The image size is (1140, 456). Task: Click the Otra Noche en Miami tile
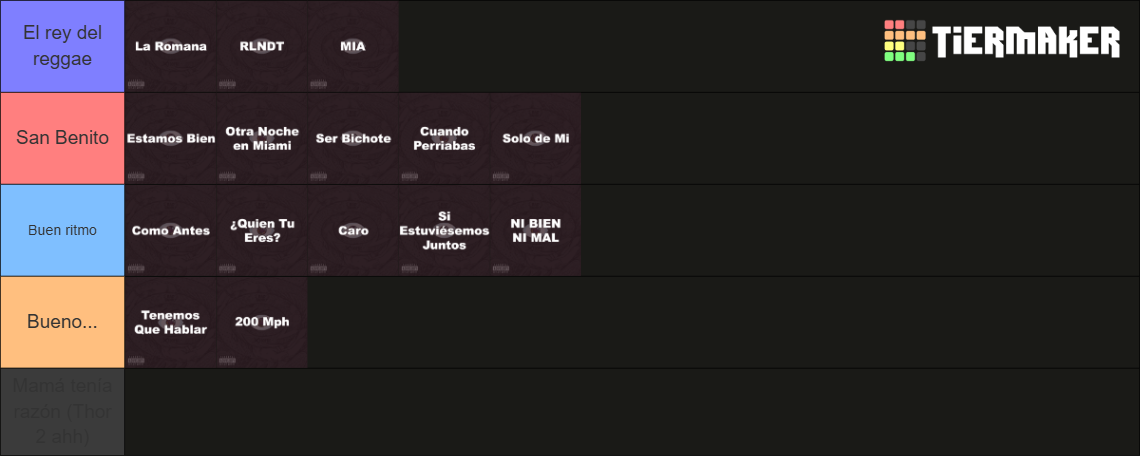coord(262,138)
